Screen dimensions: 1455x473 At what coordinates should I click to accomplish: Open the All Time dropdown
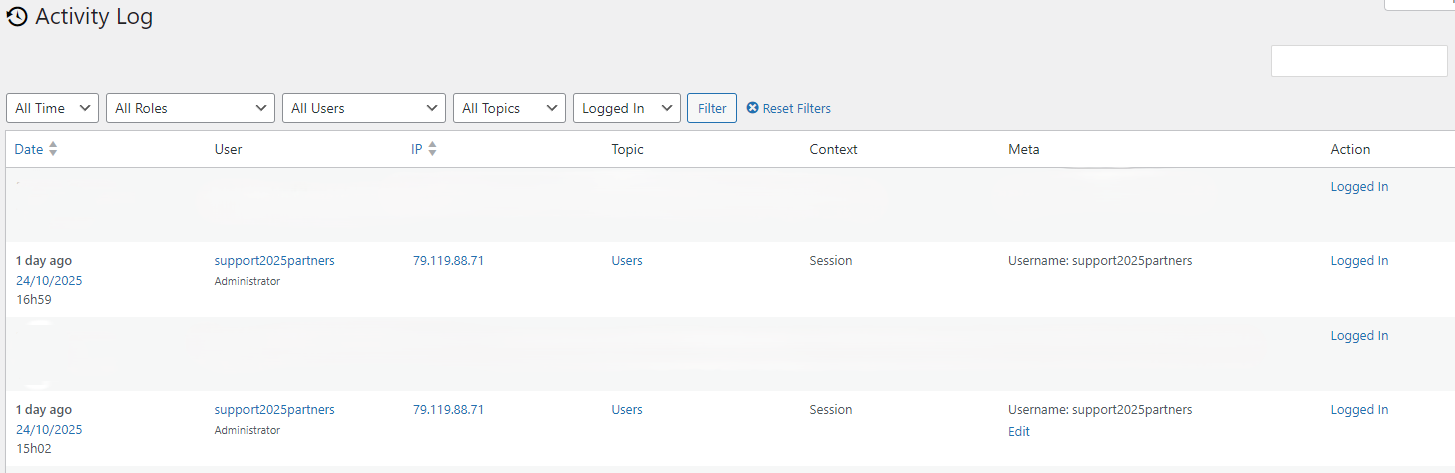(53, 108)
